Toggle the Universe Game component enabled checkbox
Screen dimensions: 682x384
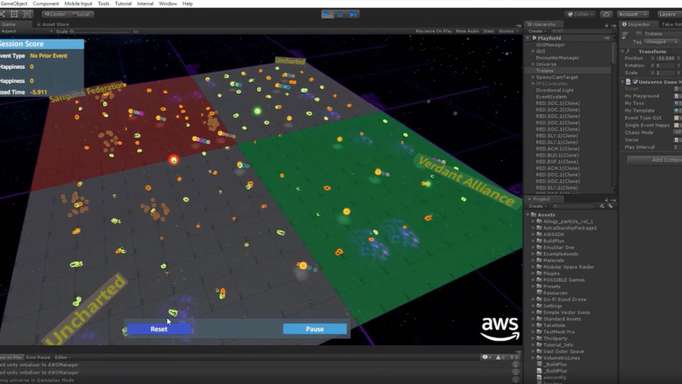(635, 82)
